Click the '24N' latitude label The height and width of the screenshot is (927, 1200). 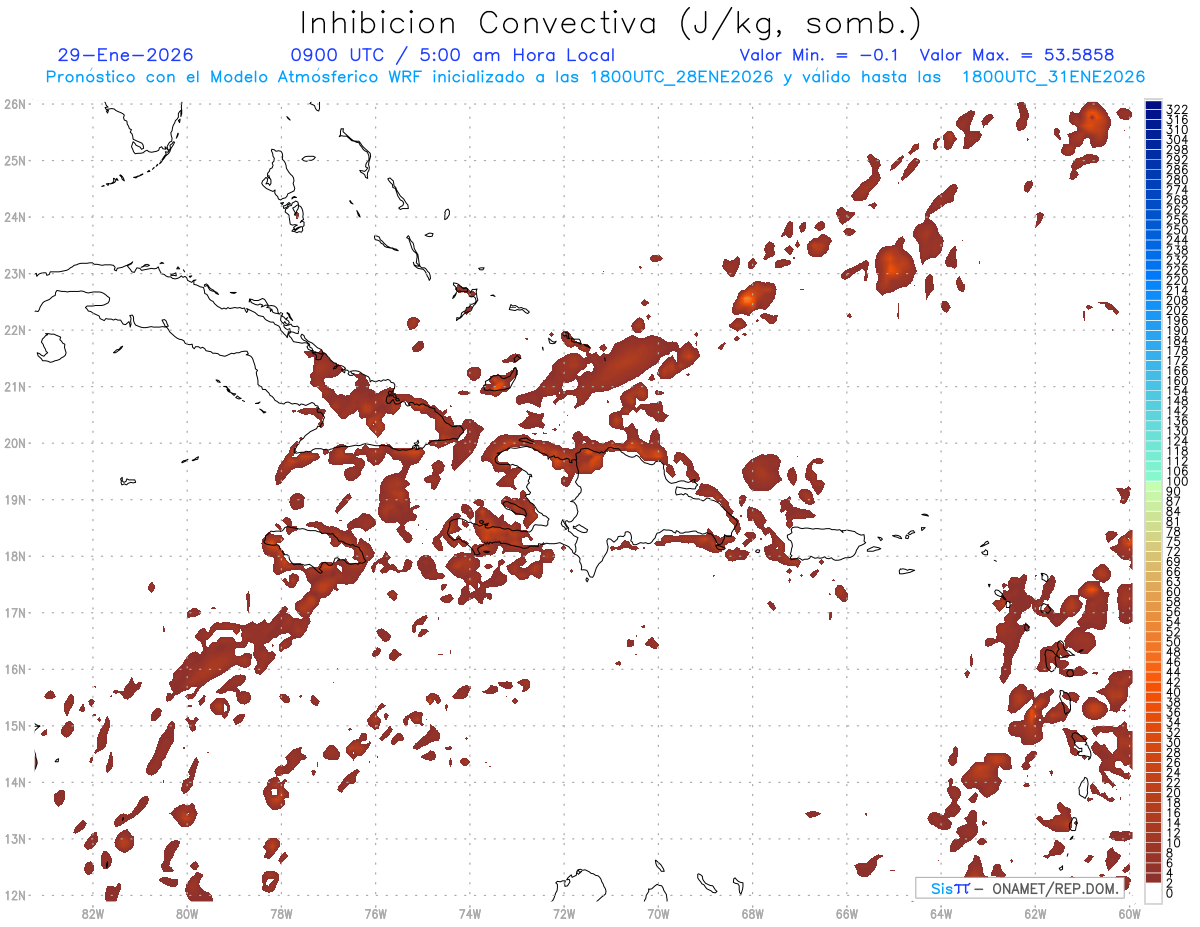point(14,217)
